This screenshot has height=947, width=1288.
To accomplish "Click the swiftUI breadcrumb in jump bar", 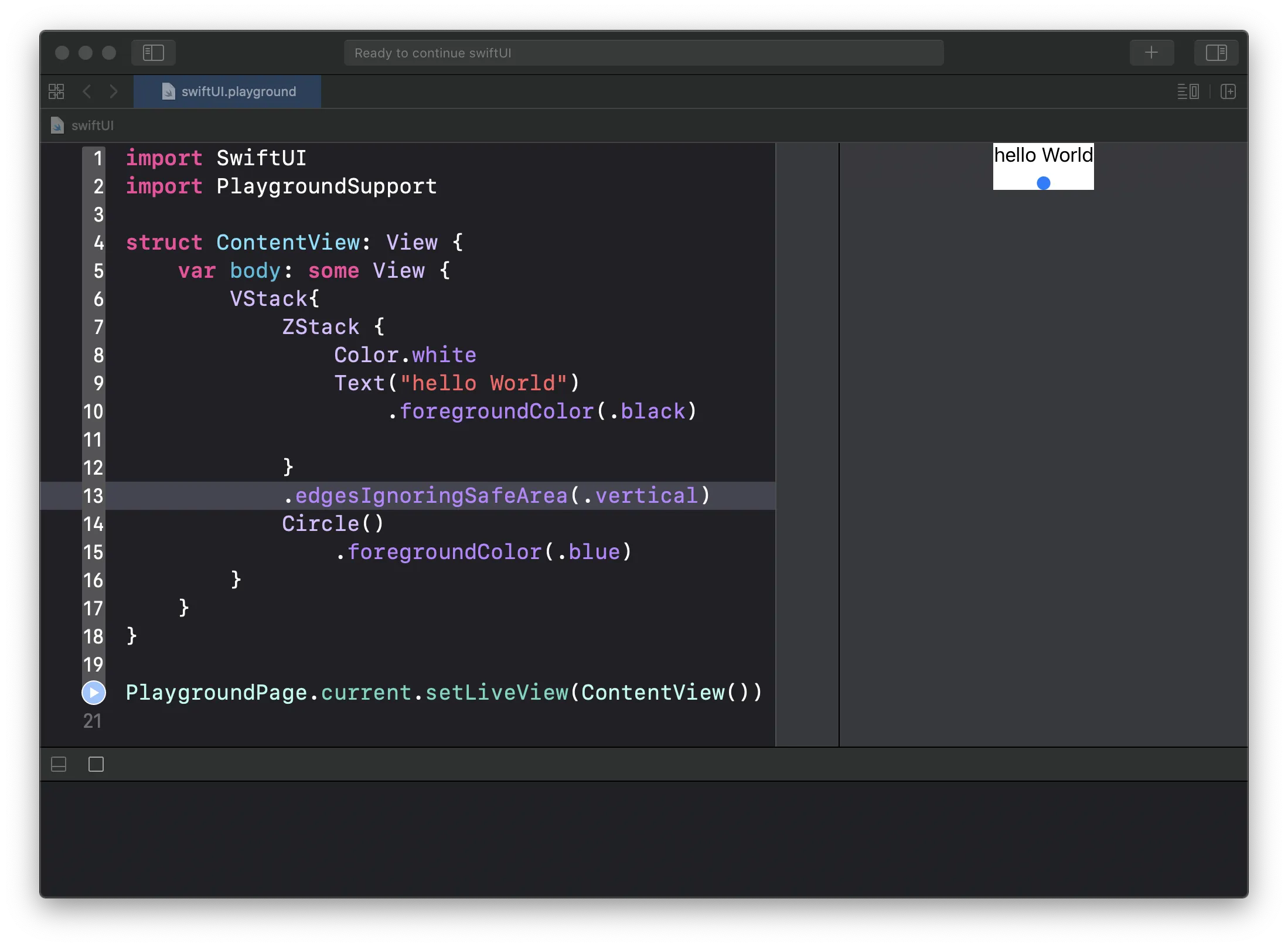I will (x=92, y=125).
